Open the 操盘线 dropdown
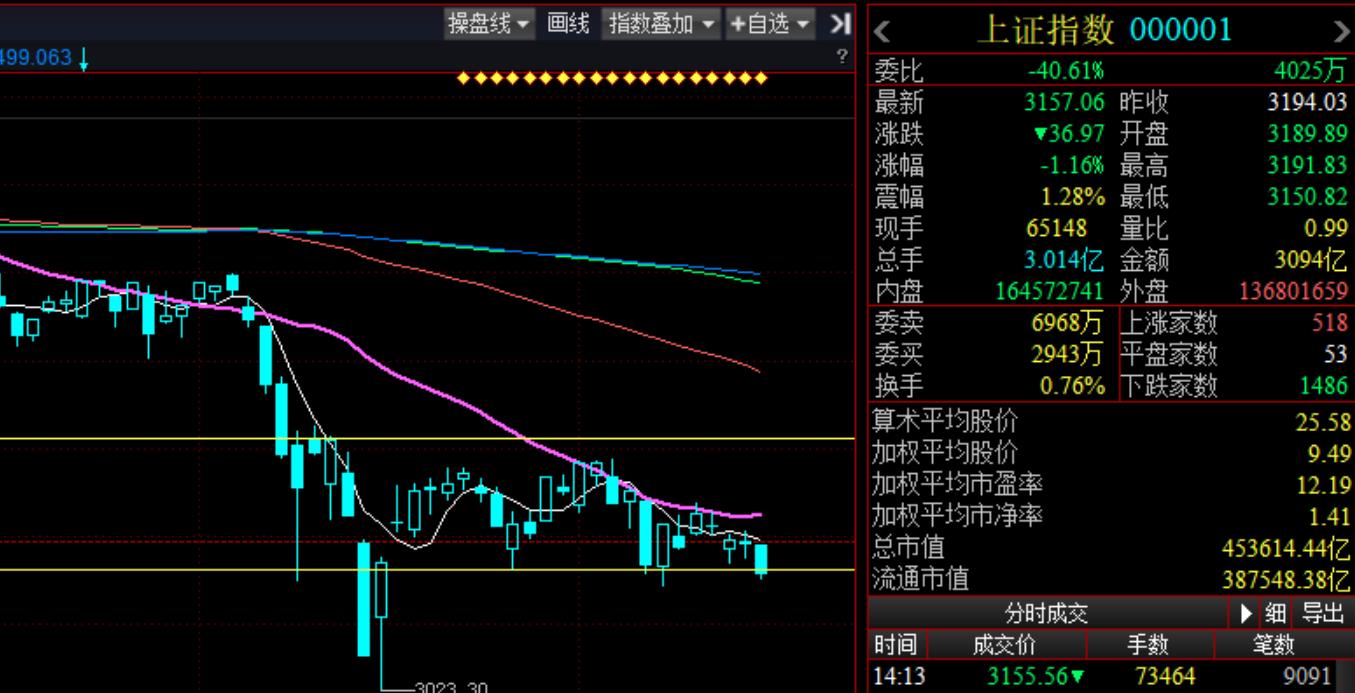Viewport: 1355px width, 693px height. 489,24
